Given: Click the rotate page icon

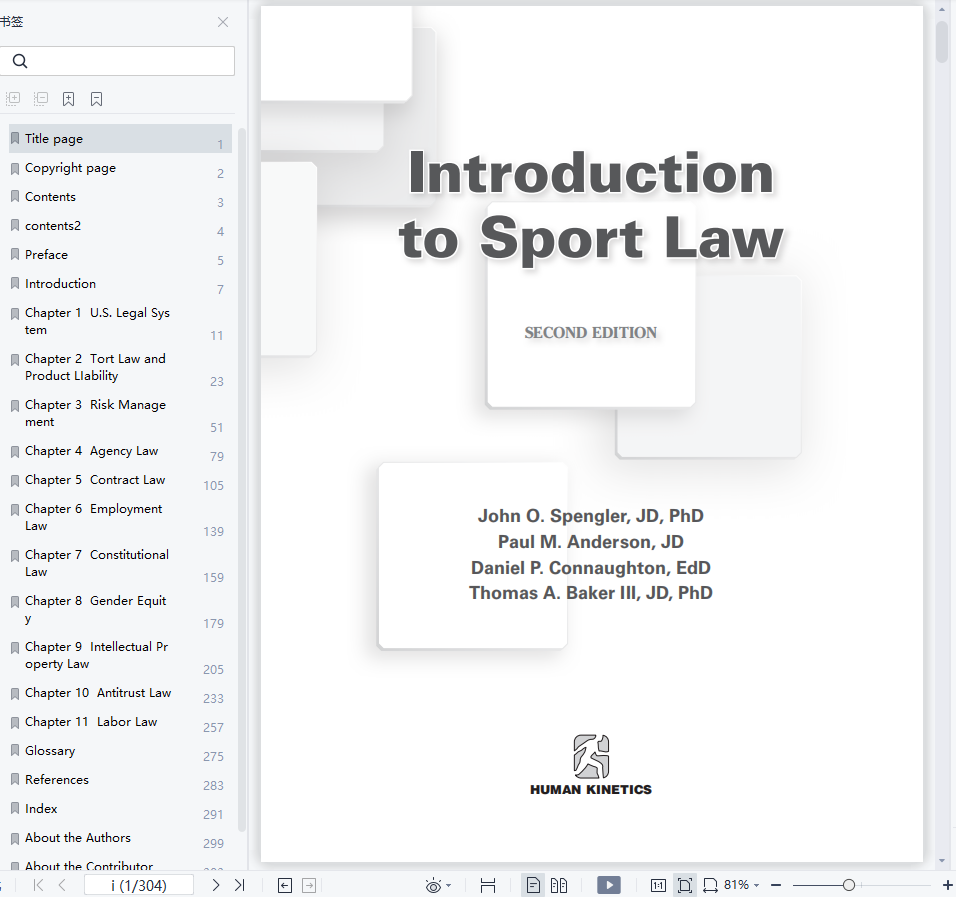Looking at the screenshot, I should click(x=710, y=885).
